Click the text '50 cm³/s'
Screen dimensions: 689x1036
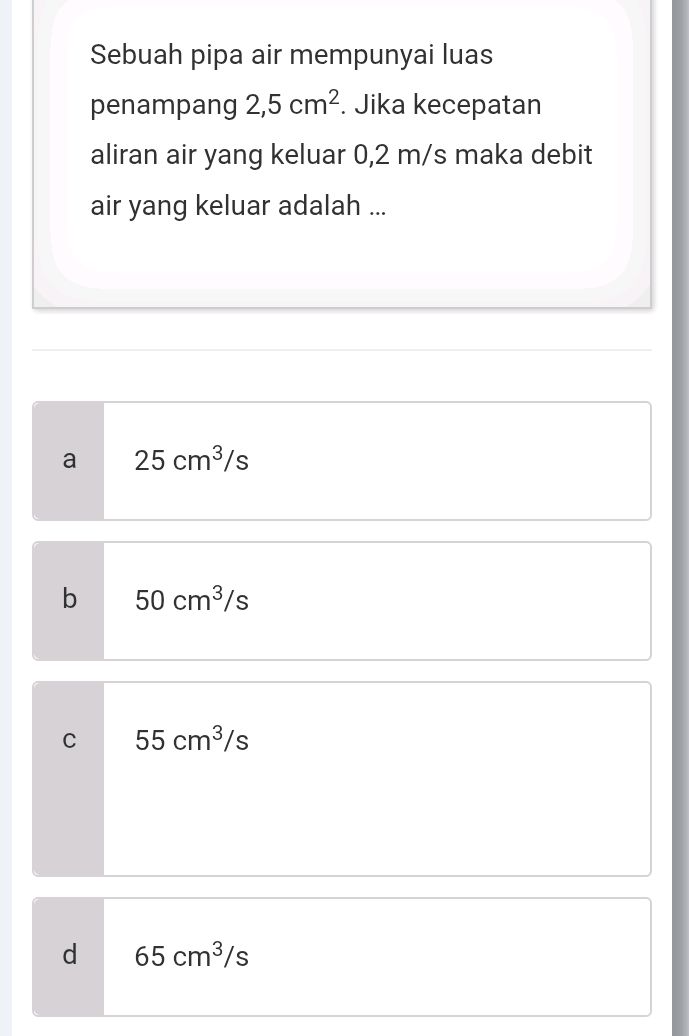191,600
